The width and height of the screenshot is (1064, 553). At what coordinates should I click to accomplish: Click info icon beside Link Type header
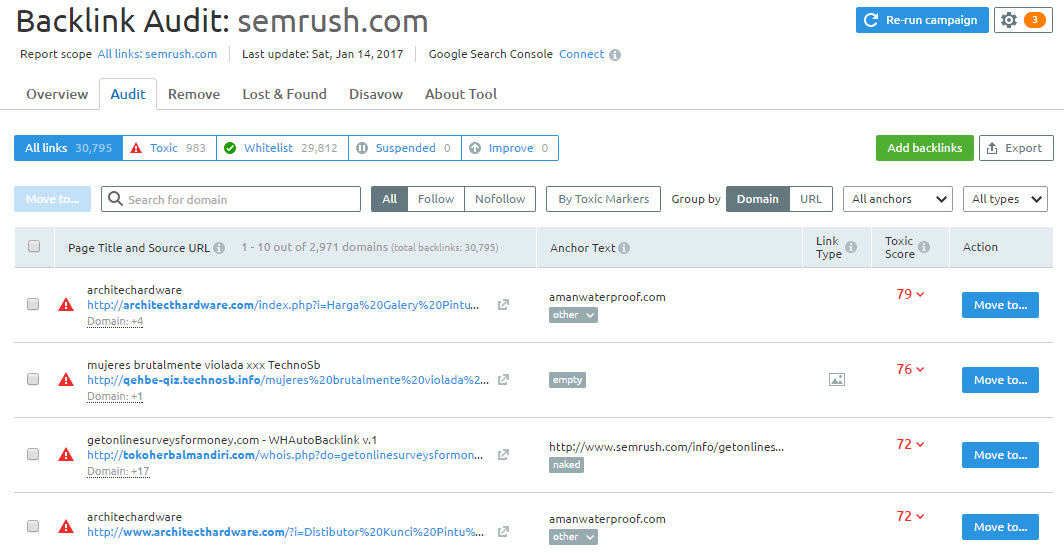click(x=851, y=247)
